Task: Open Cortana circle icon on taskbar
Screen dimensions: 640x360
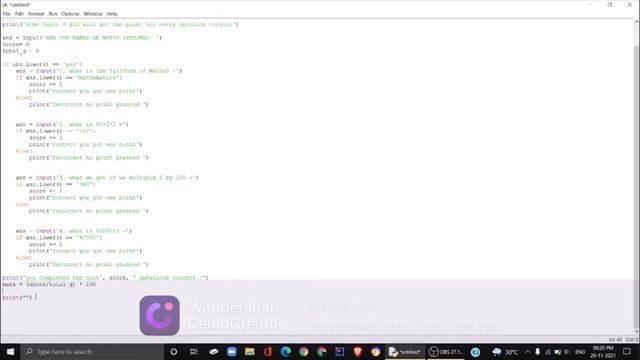Action: (173, 352)
